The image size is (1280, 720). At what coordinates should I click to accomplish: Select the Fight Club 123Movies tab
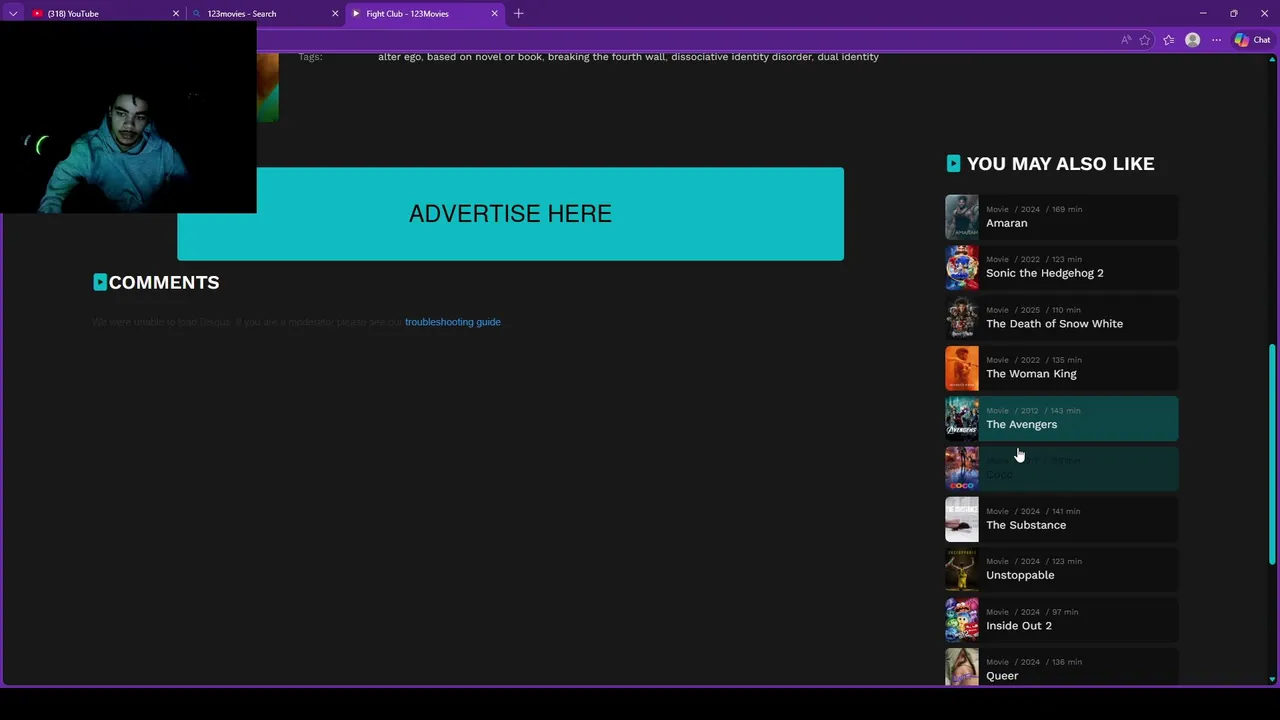pos(425,13)
